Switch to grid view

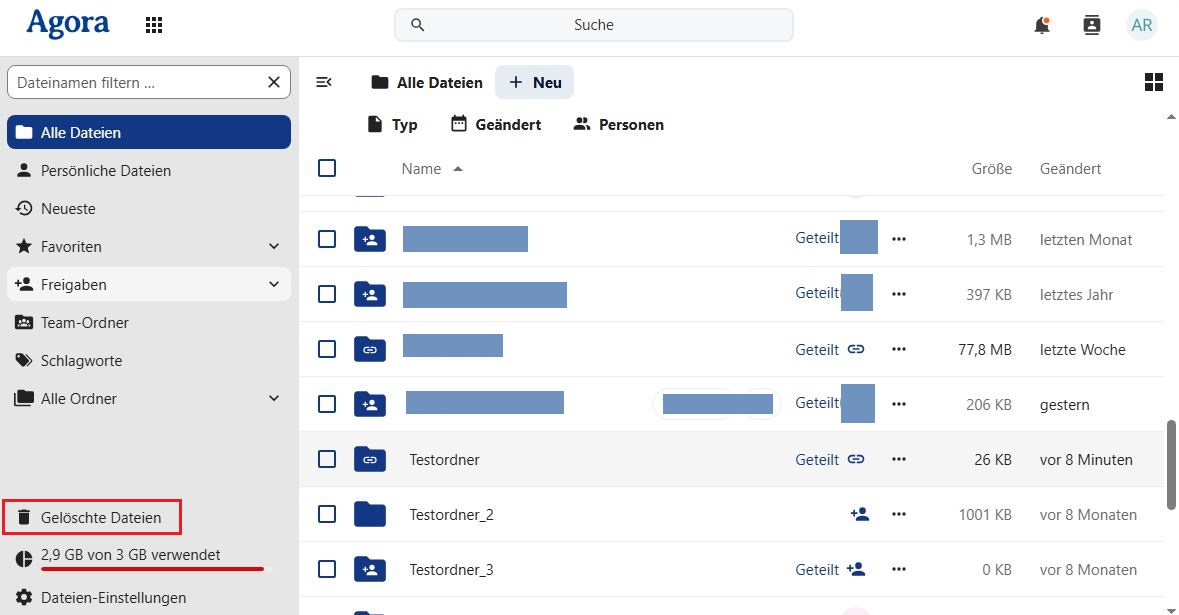[1153, 82]
